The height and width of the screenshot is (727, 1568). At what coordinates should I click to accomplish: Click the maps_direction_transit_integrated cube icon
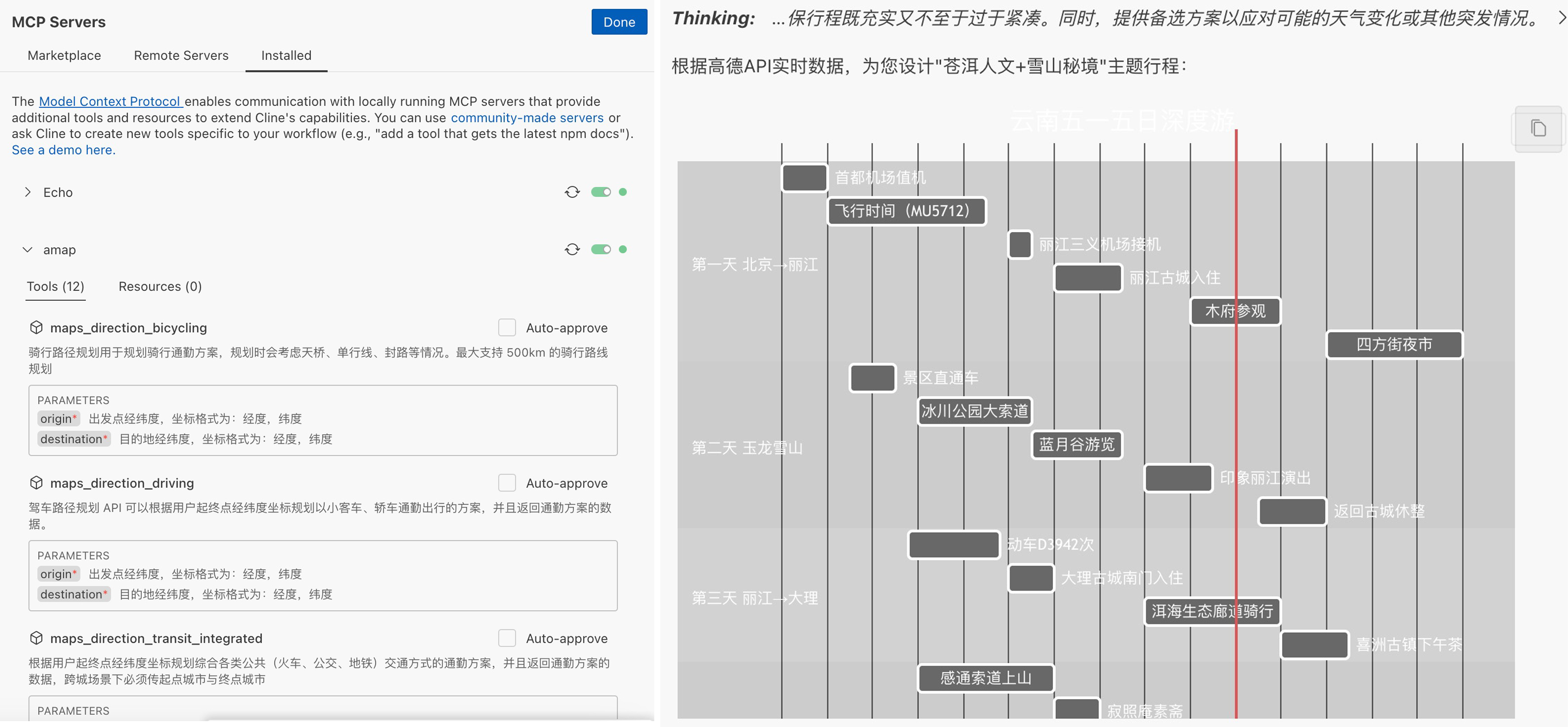click(36, 638)
